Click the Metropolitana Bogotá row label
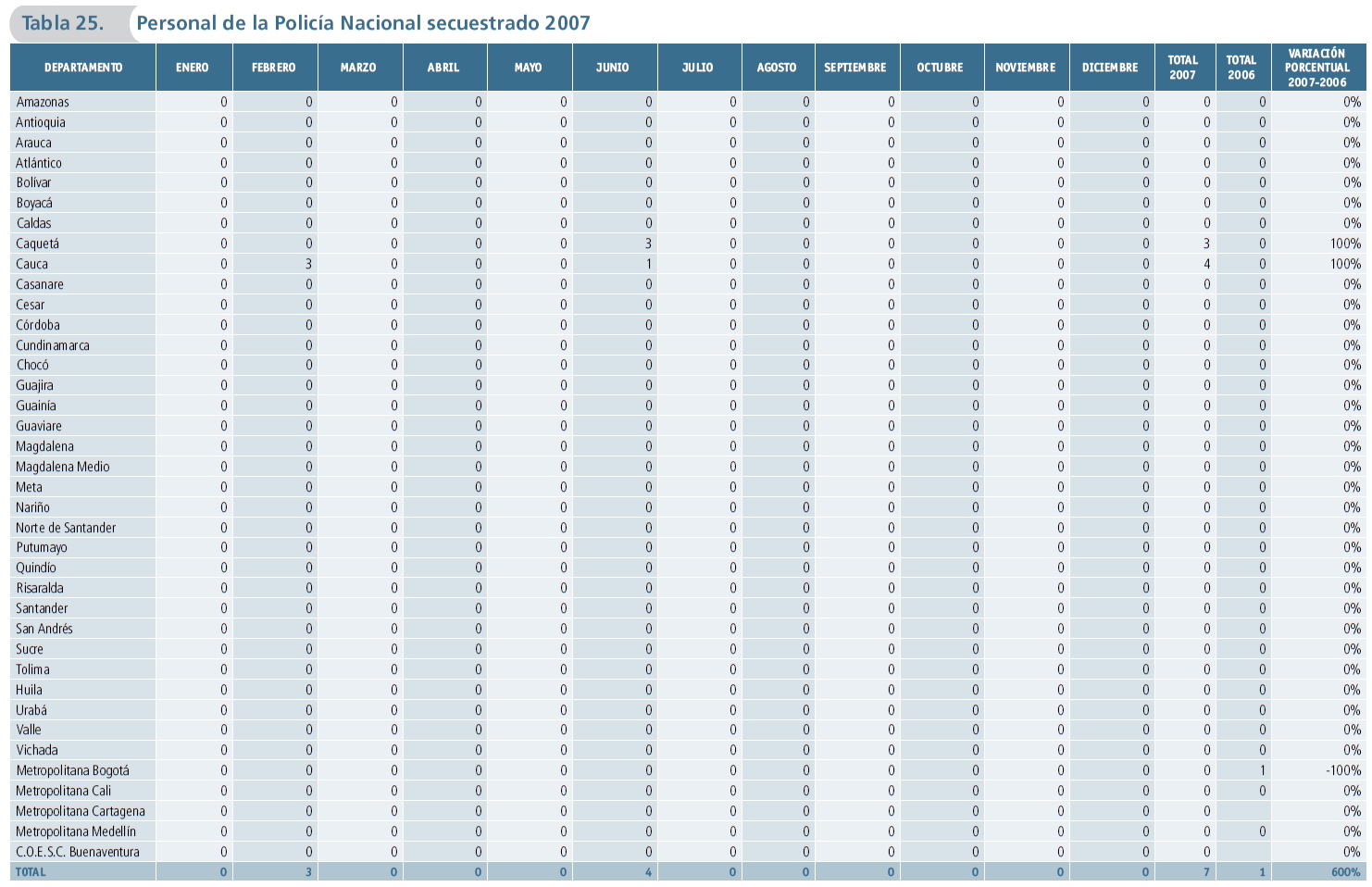The height and width of the screenshot is (887, 1372). (72, 770)
